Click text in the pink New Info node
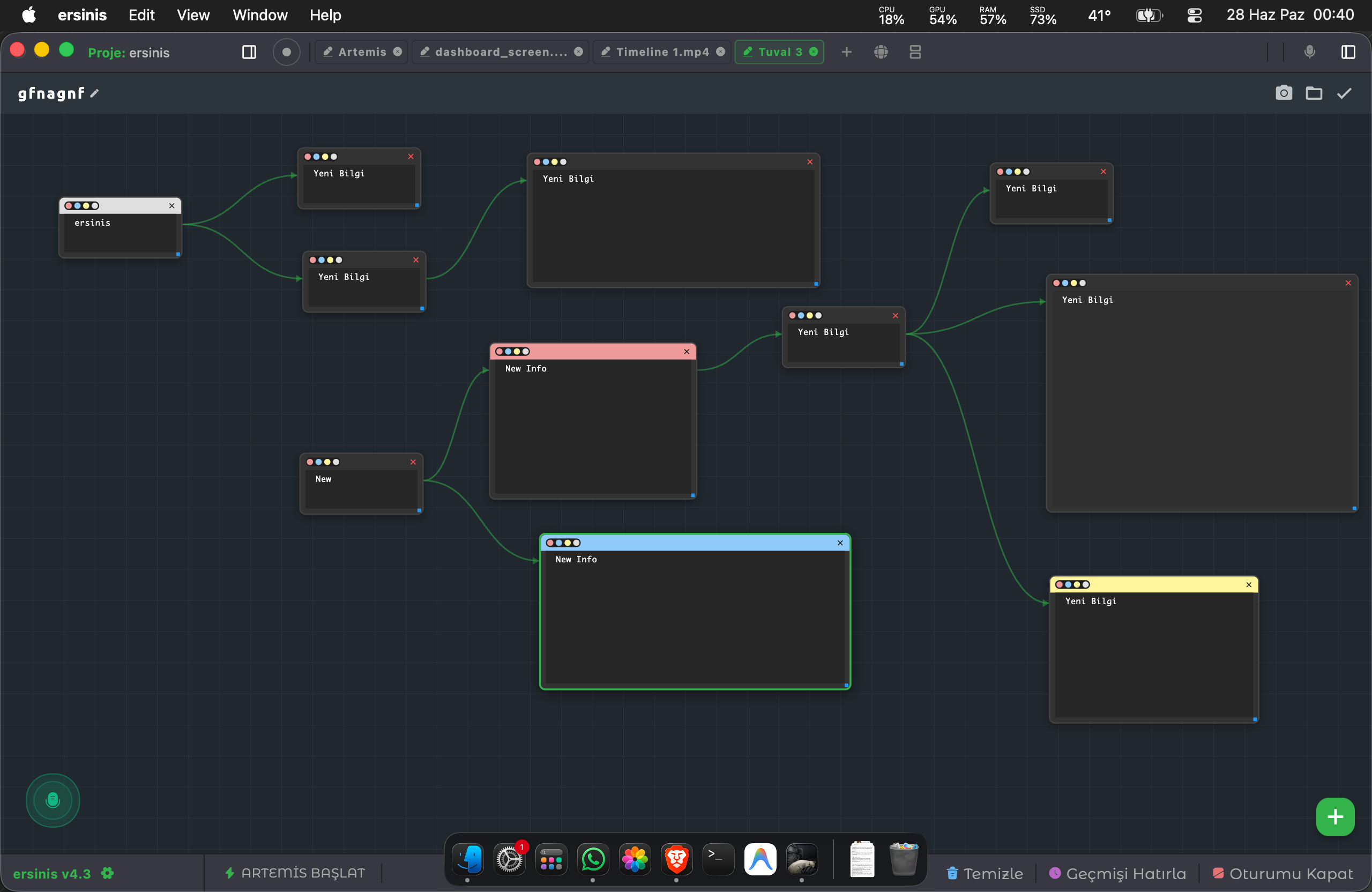 pos(526,369)
